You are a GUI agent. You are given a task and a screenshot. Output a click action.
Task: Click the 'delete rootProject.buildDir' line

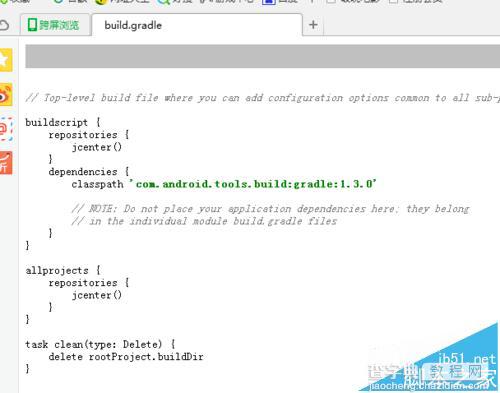[126, 357]
